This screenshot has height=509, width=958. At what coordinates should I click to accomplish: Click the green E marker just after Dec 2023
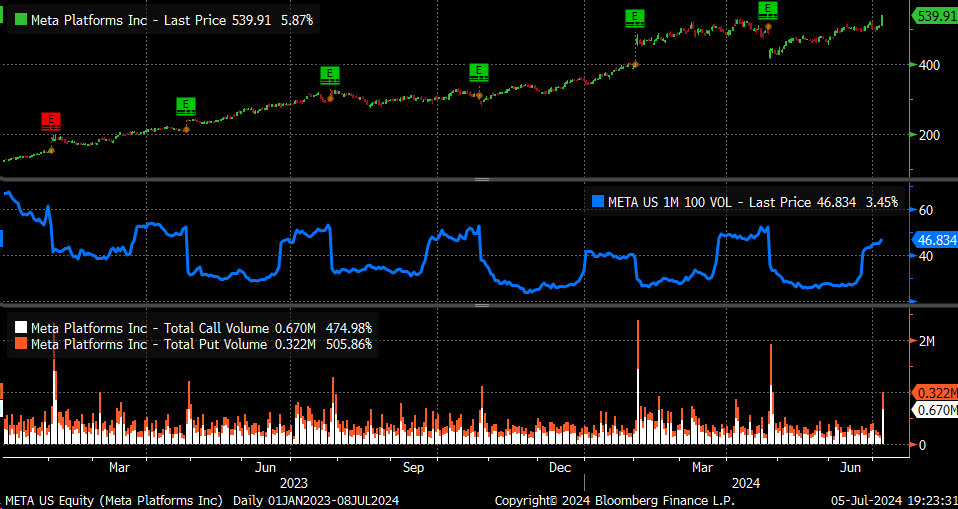pos(635,18)
